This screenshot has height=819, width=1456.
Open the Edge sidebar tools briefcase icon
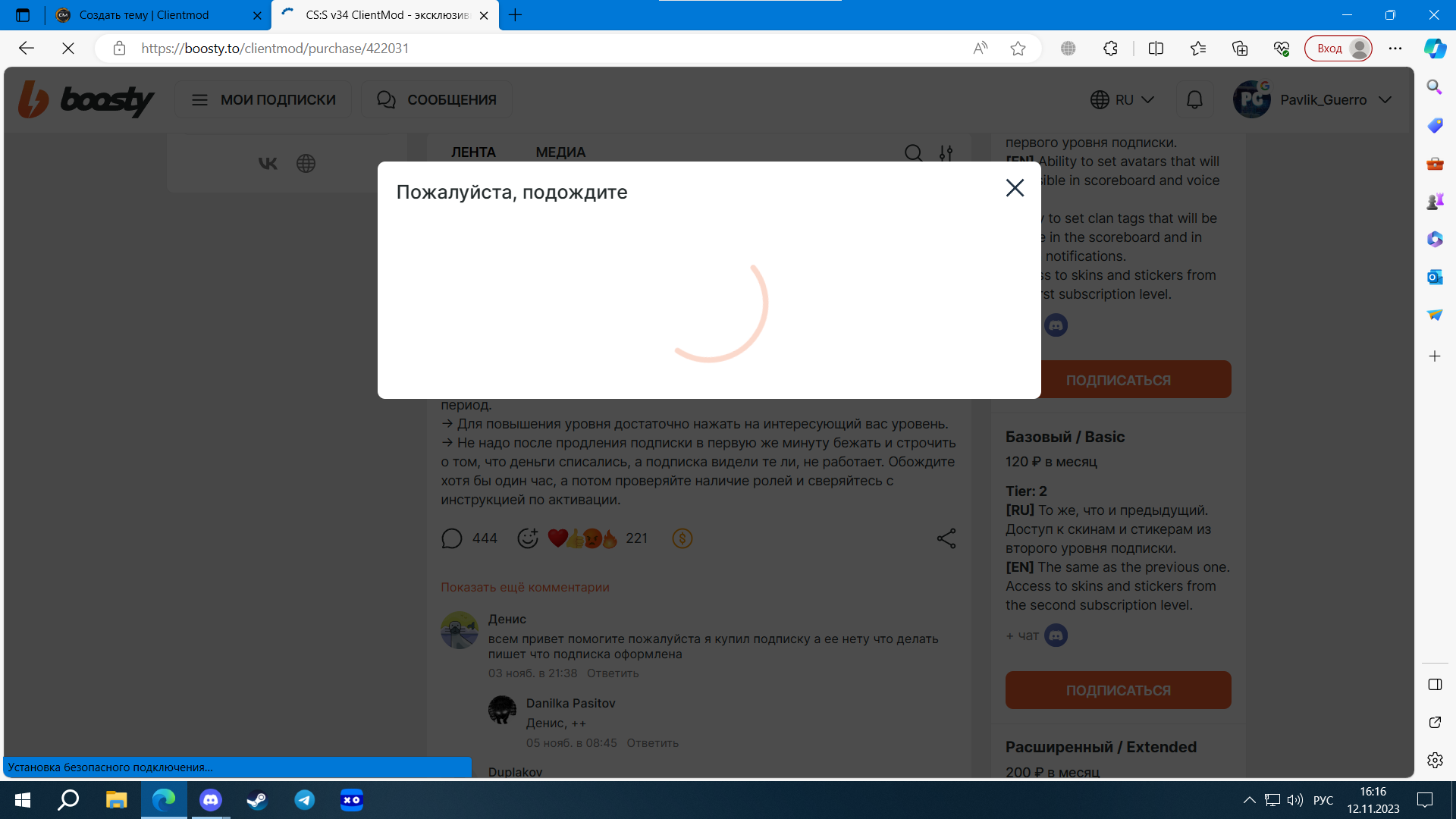[x=1434, y=163]
